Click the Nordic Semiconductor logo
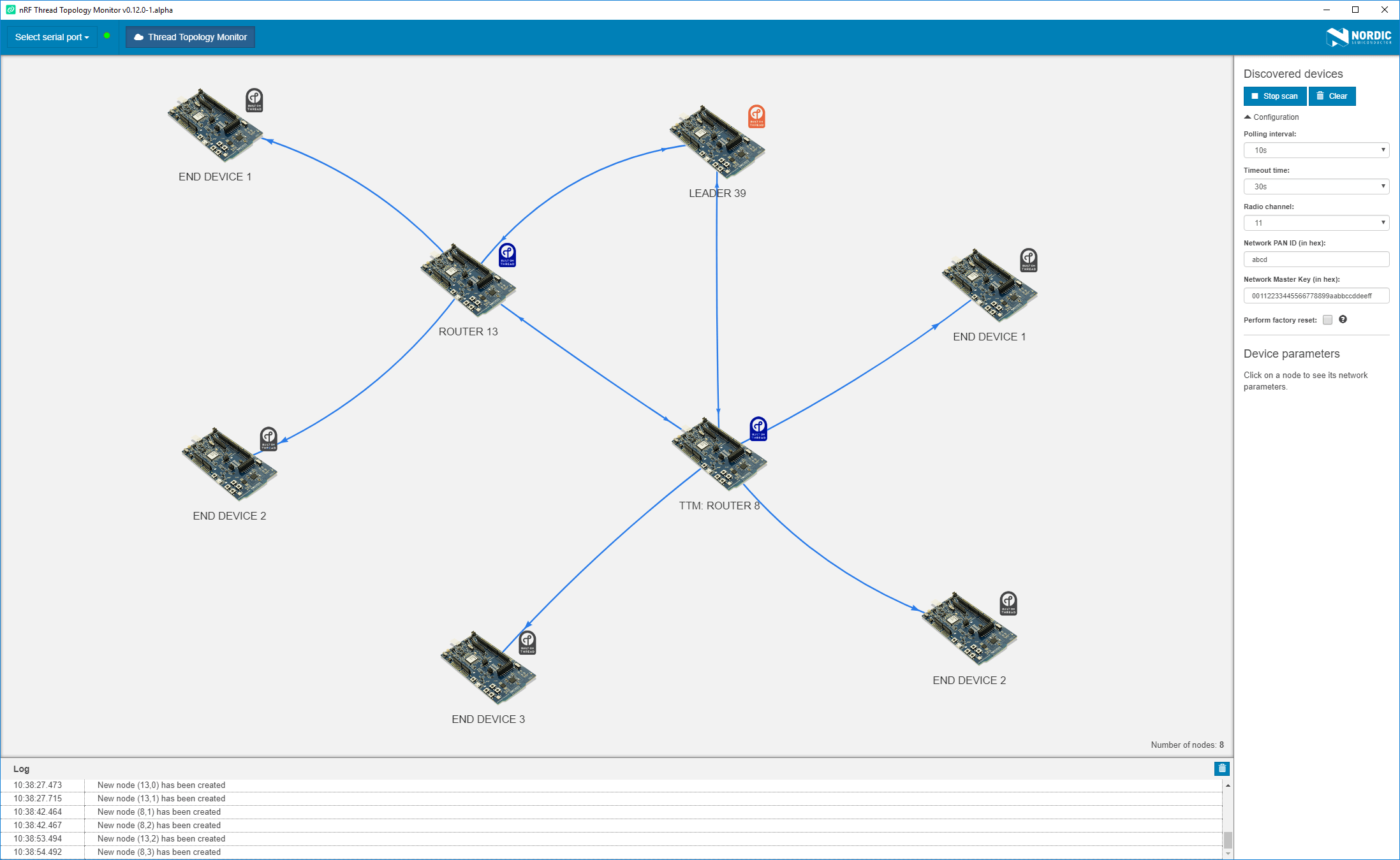The height and width of the screenshot is (860, 1400). (x=1353, y=36)
